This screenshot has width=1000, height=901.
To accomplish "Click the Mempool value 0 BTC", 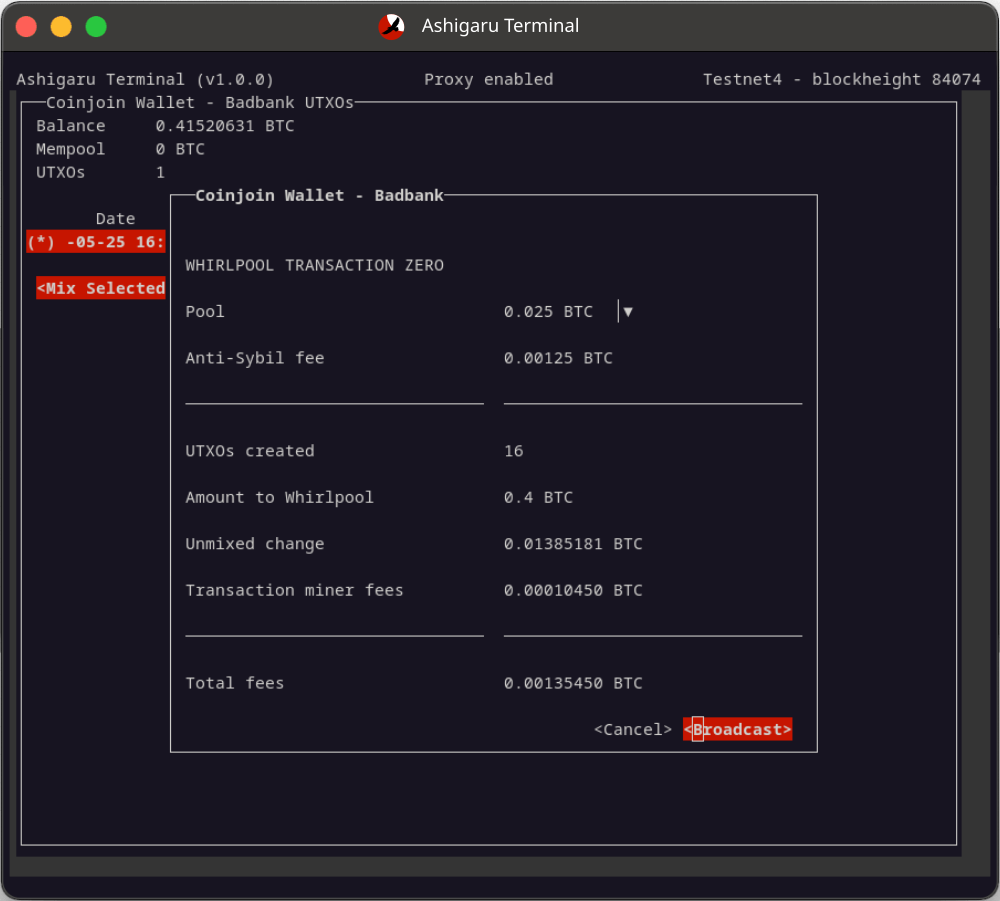I will coord(180,149).
